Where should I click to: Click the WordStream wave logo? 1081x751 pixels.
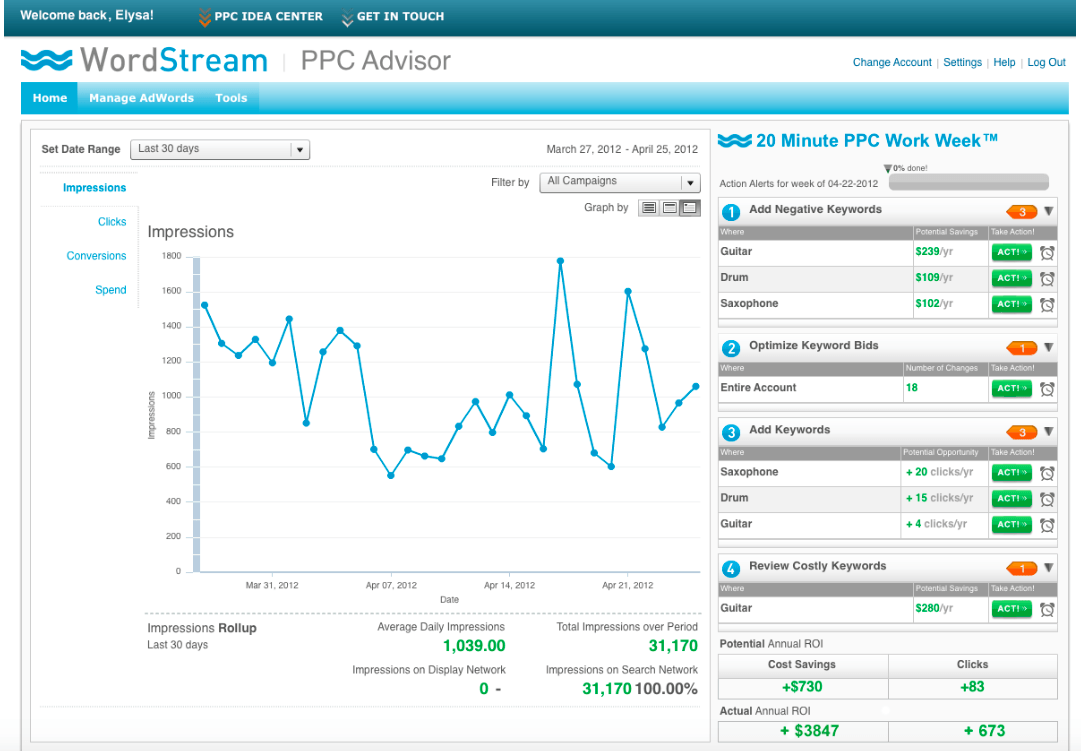(x=46, y=60)
